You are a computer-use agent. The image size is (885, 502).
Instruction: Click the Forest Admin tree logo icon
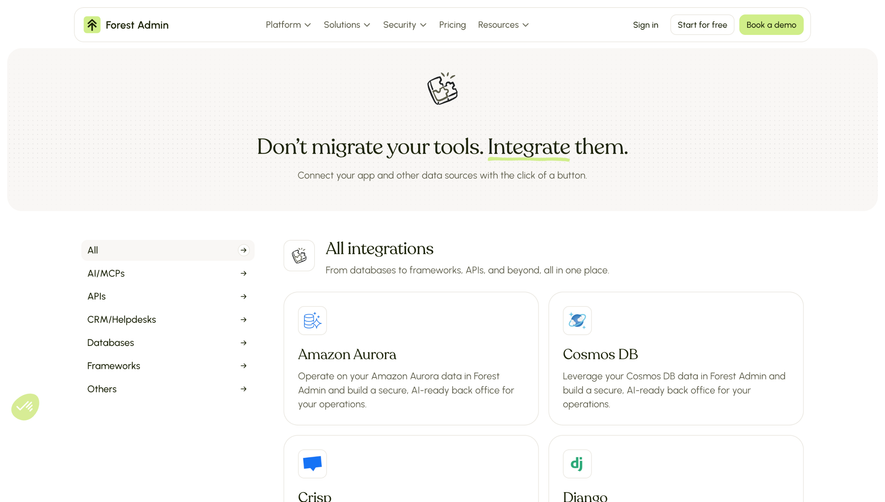pos(92,25)
